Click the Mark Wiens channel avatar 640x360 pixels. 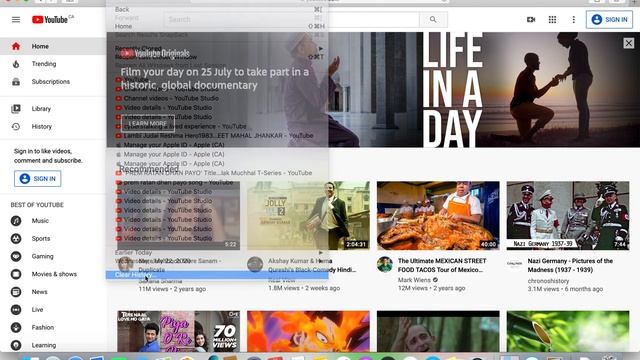coord(384,264)
